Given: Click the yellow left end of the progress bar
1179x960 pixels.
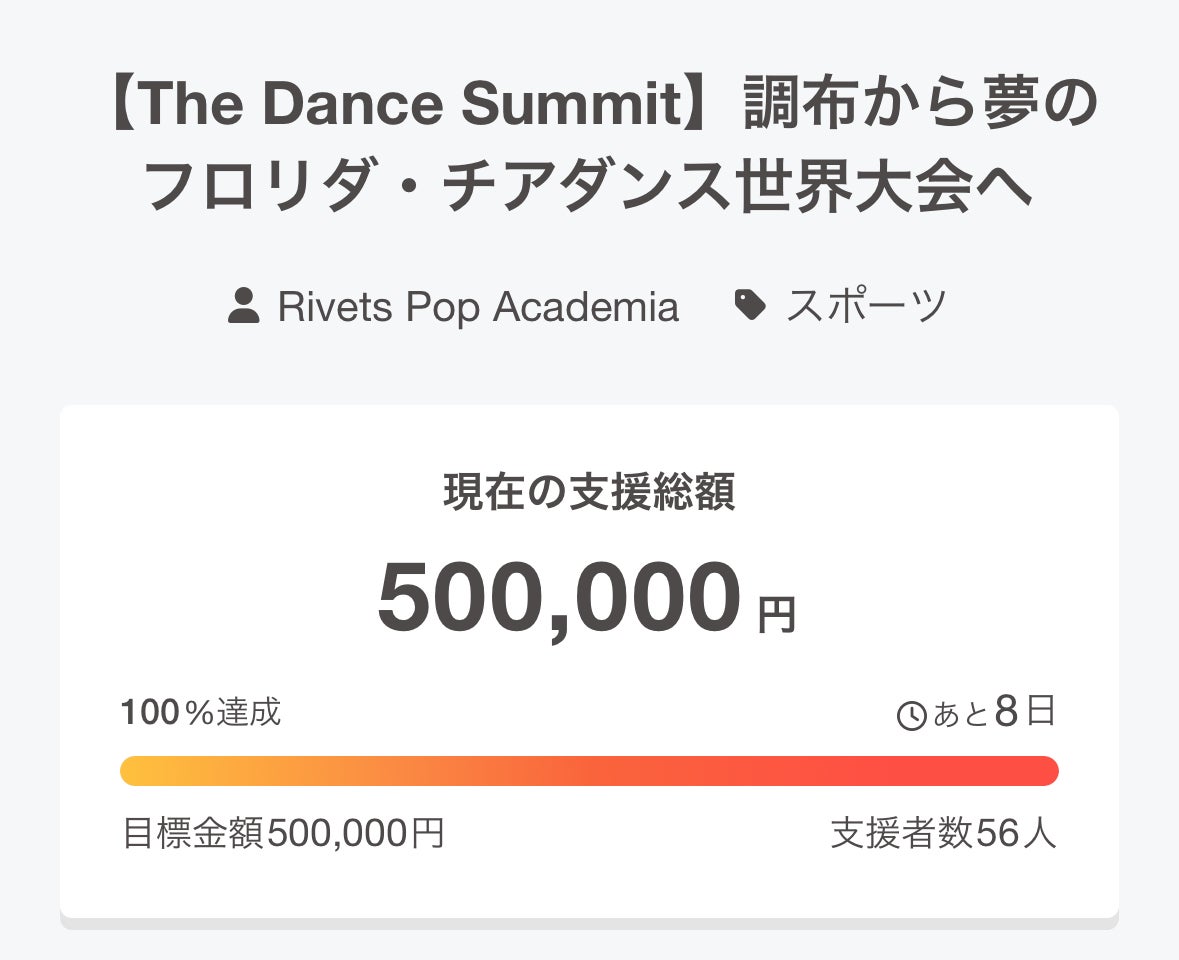Looking at the screenshot, I should coord(138,771).
